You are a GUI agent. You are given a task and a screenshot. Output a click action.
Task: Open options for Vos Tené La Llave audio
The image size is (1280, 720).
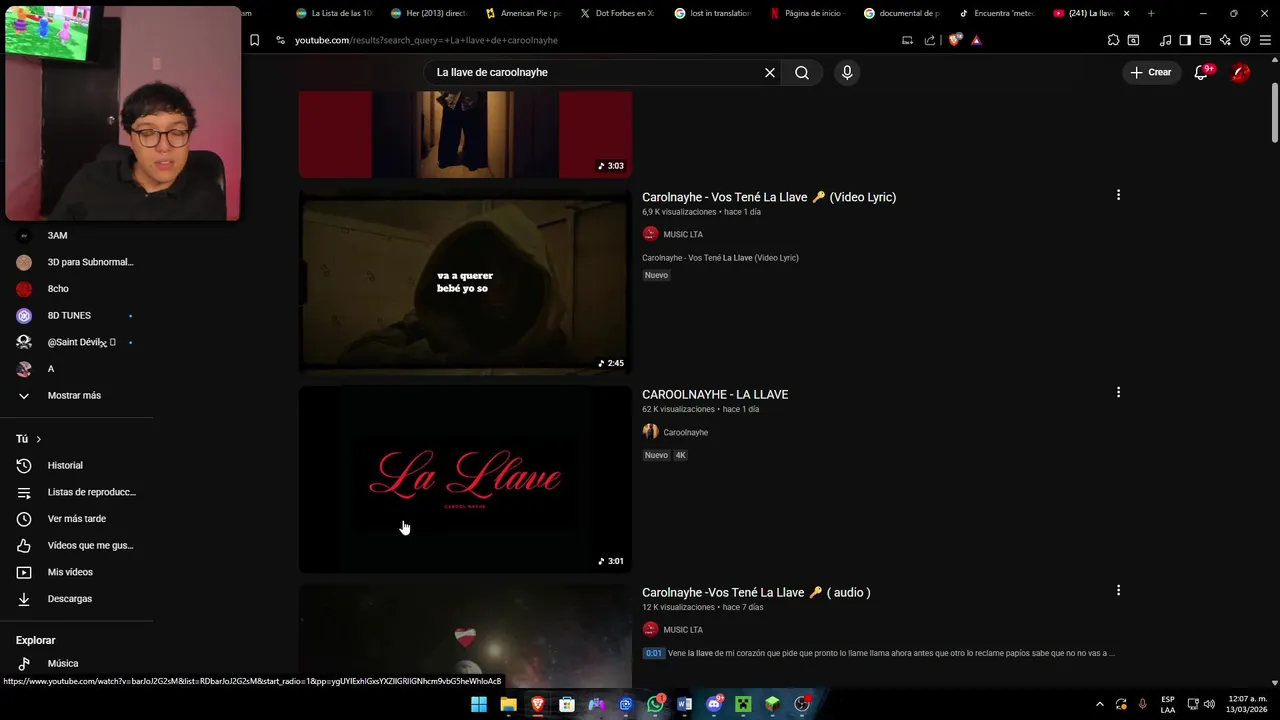point(1118,590)
